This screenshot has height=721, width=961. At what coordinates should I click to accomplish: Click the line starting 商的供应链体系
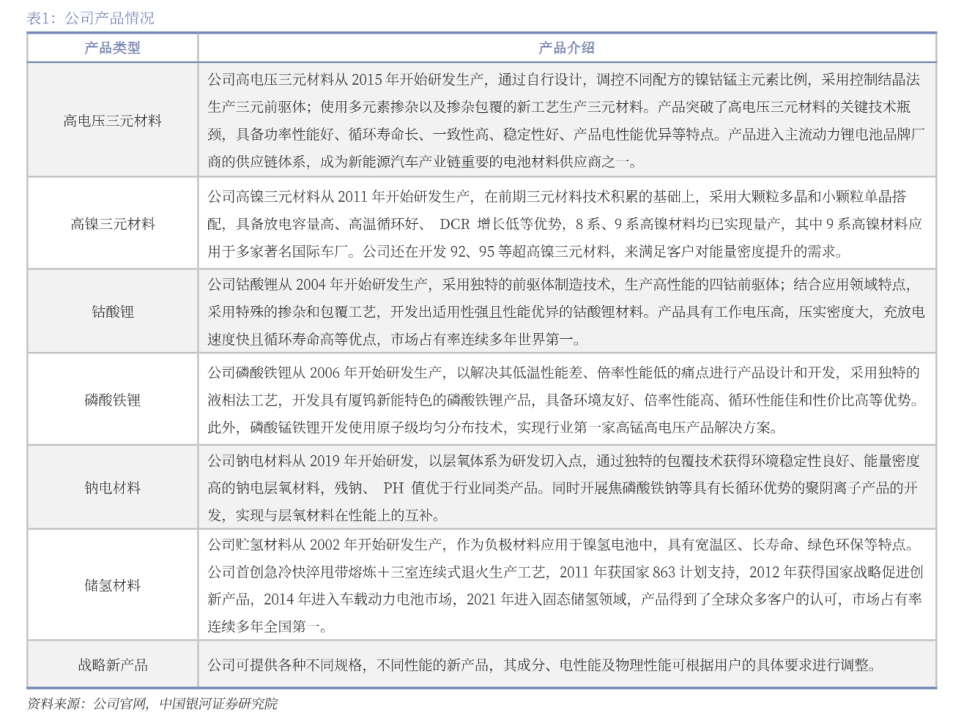422,162
